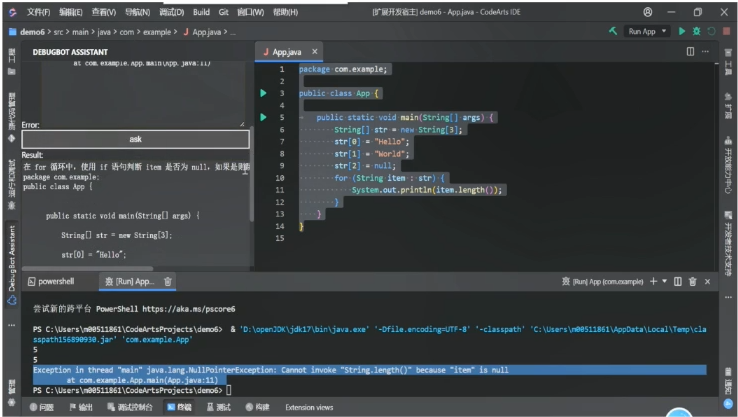Open the 输出 bottom panel tab
This screenshot has height=417, width=738.
tap(80, 407)
